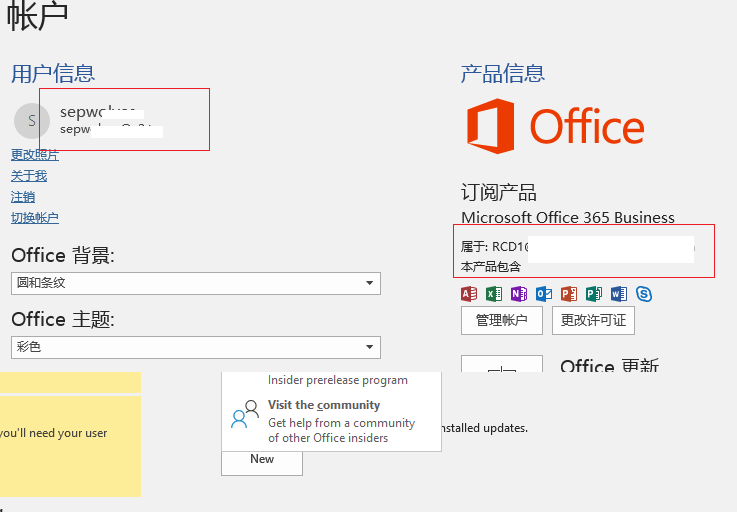
Task: Click the 用户信息 heading
Action: point(53,74)
